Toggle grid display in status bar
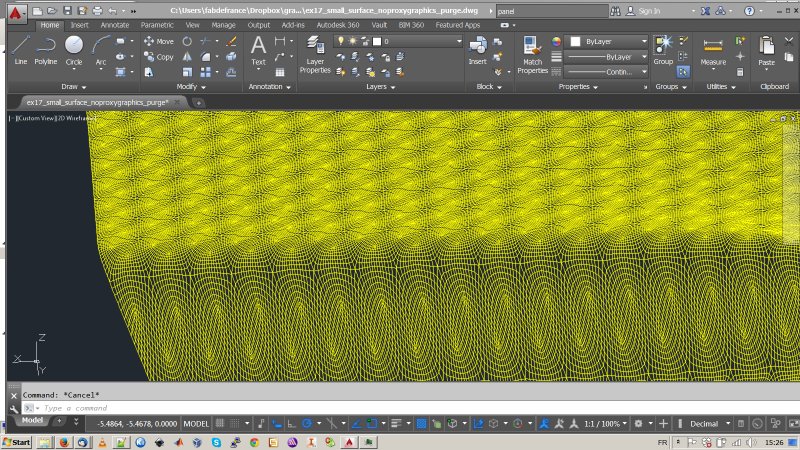Screen dimensions: 800x450 [x=220, y=424]
